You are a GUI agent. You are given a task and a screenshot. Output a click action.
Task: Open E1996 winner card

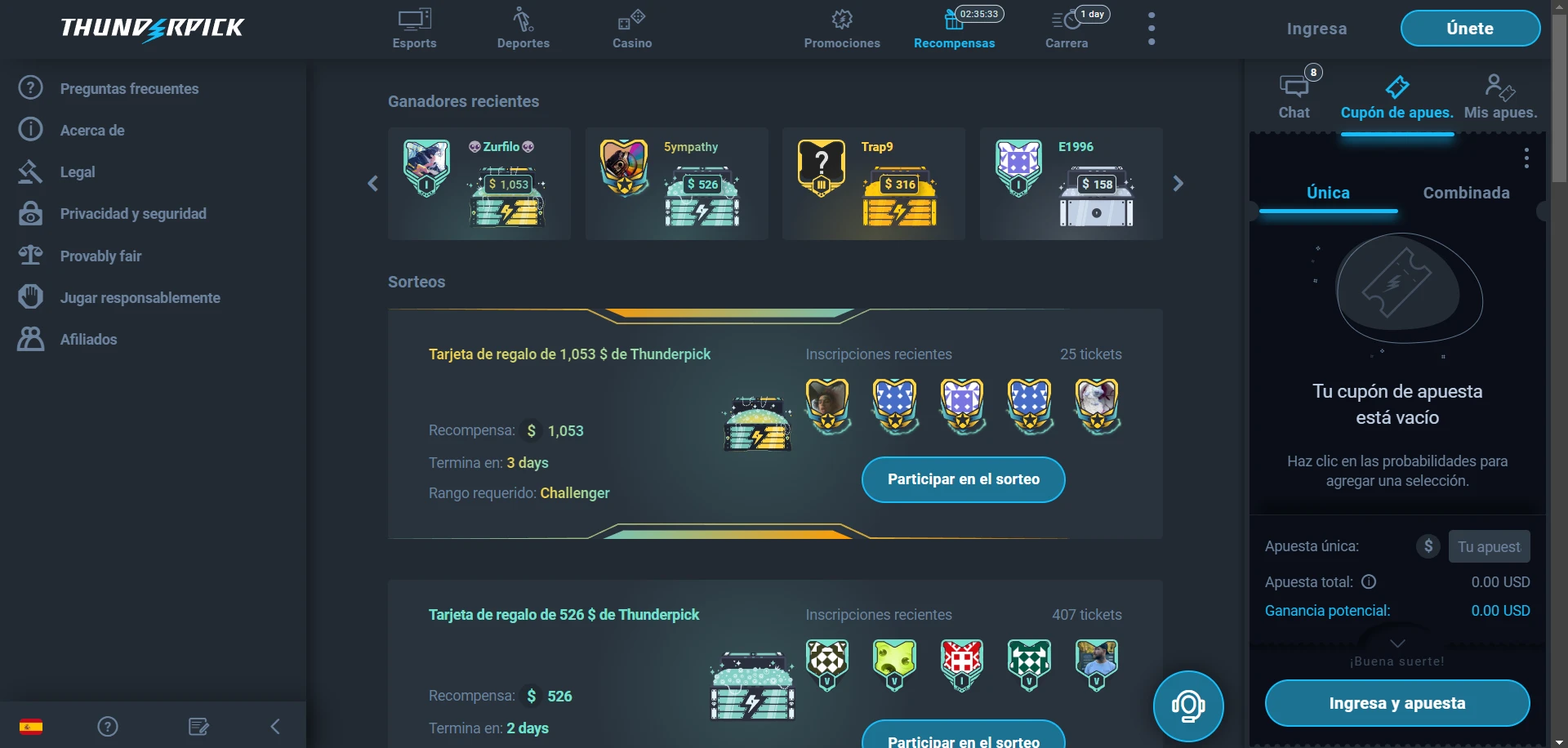coord(1071,184)
